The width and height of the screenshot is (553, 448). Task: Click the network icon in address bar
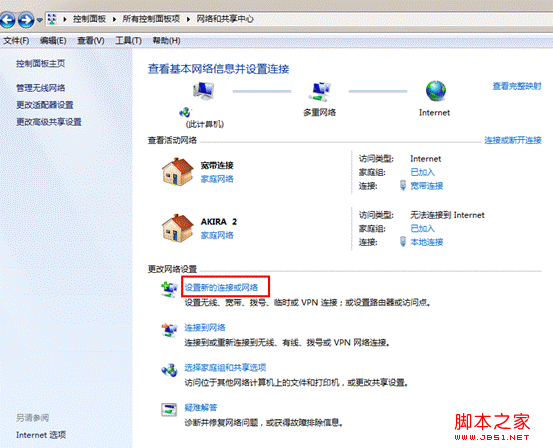point(52,19)
